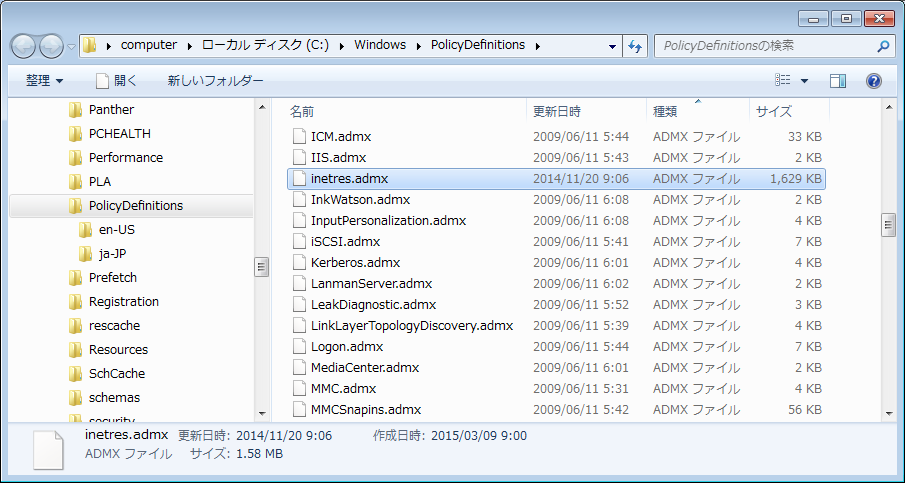Sort by the 更新日時 column header

click(x=556, y=111)
